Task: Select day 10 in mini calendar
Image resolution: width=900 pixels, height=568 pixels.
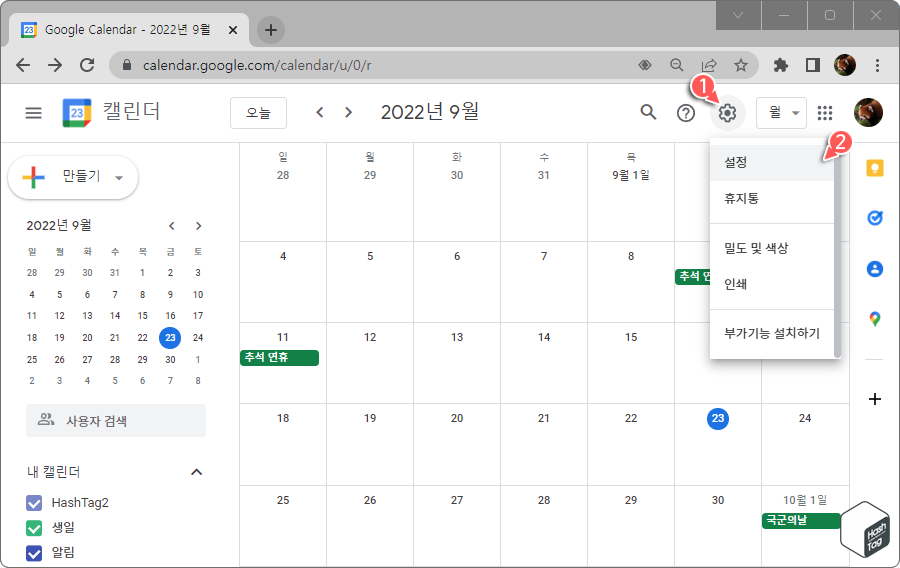Action: [x=197, y=294]
